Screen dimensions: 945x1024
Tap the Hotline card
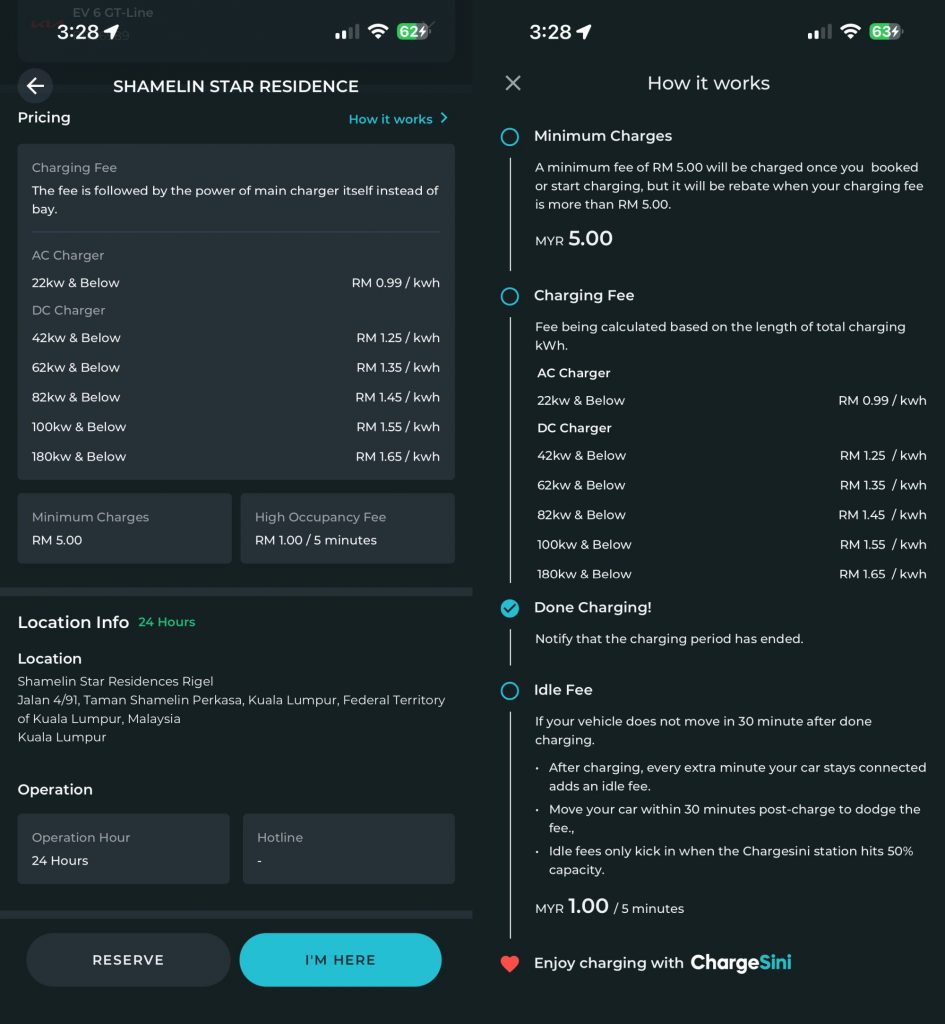click(x=348, y=848)
